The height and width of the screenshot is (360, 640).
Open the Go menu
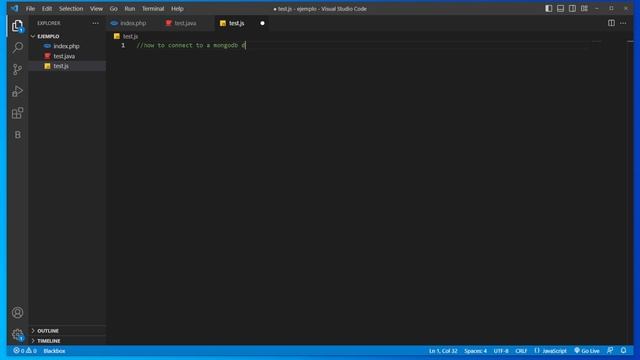[x=113, y=9]
